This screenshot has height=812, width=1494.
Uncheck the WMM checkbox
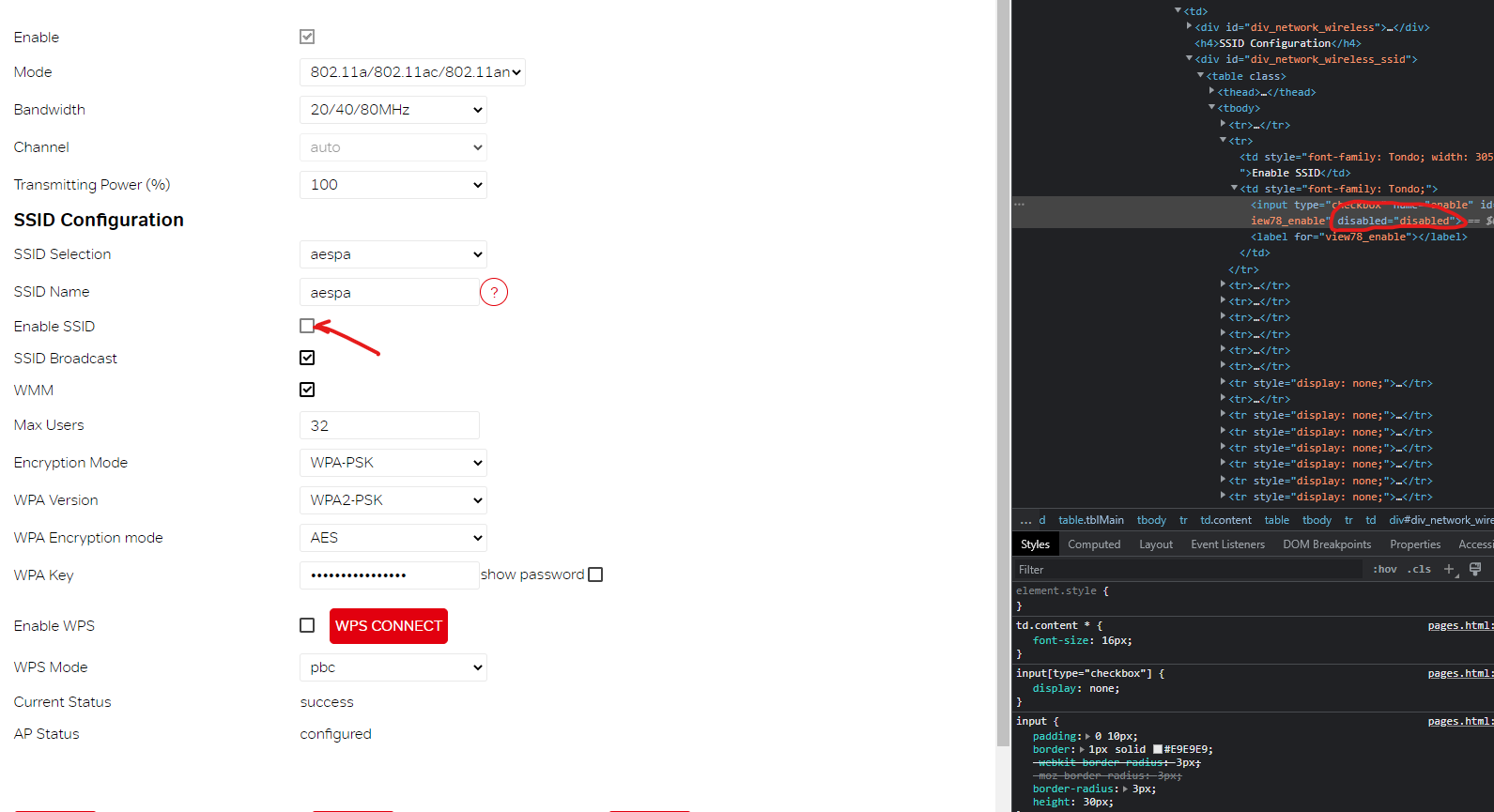tap(307, 390)
